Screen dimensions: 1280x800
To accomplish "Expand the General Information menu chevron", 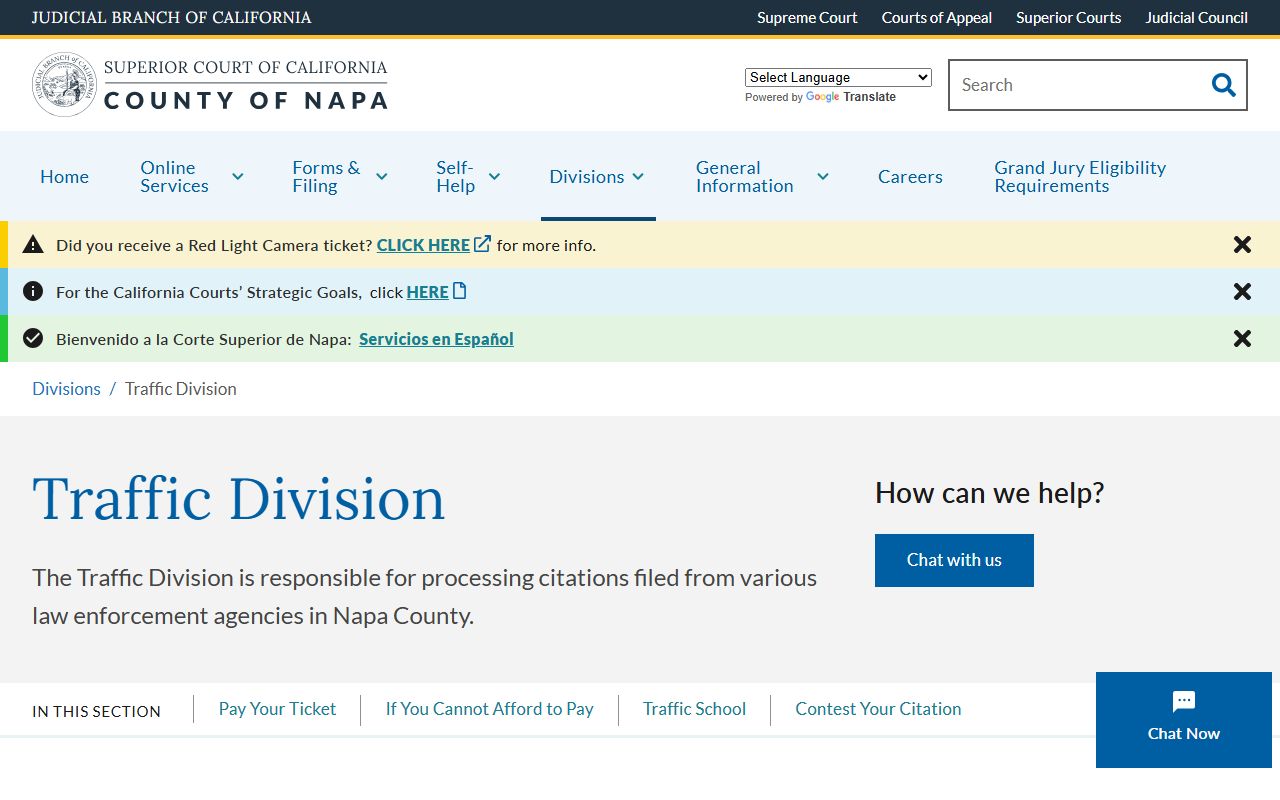I will [x=822, y=177].
